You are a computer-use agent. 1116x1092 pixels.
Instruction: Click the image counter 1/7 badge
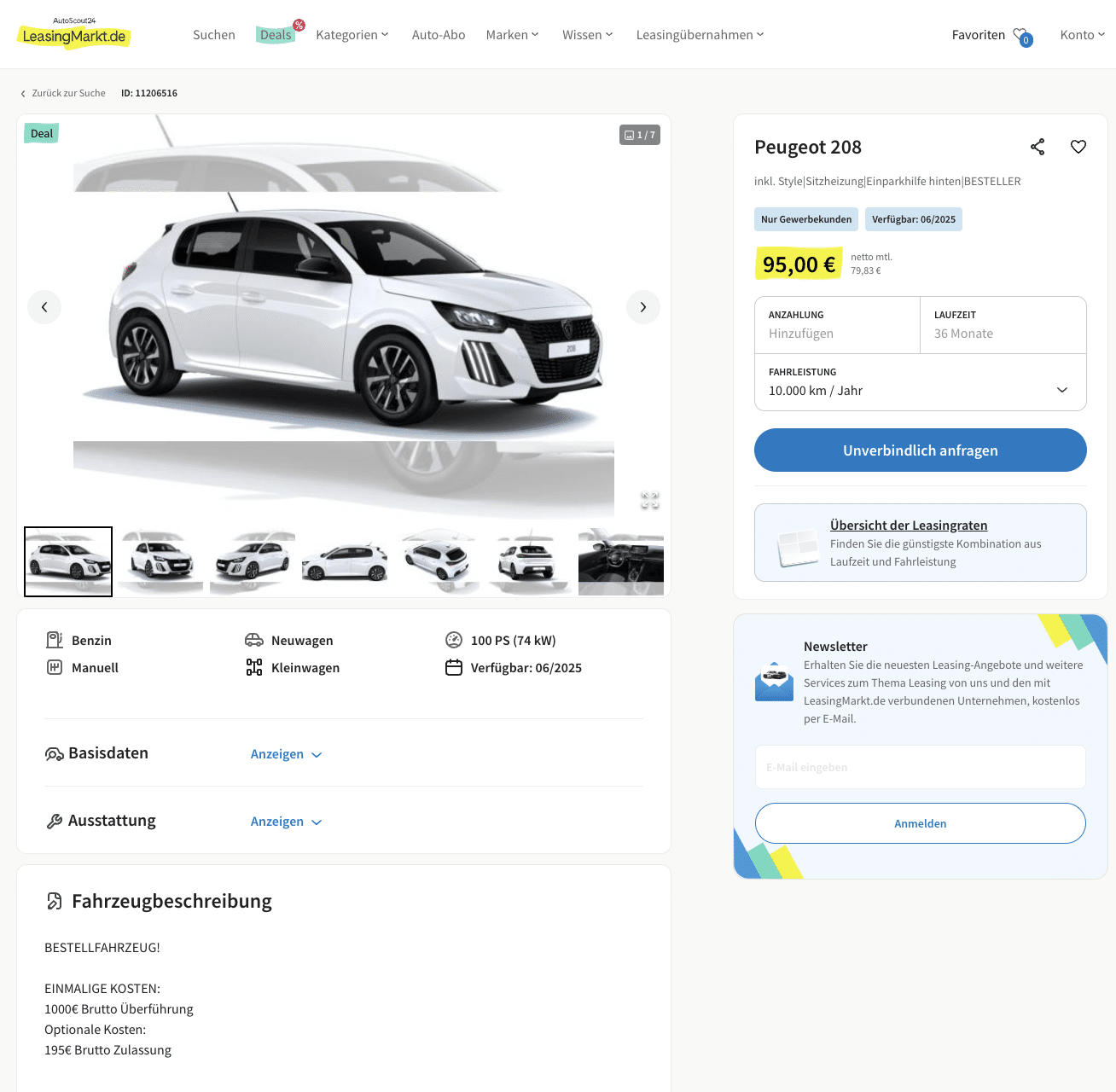(x=640, y=135)
